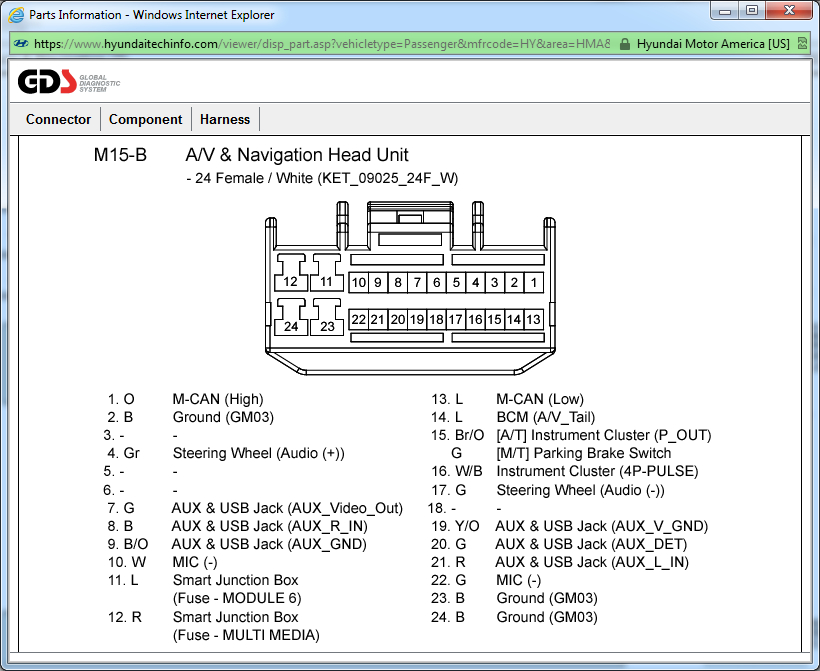Click 'AUX & USB Jack (AUX_L_IN)' entry
The height and width of the screenshot is (671, 820).
click(x=592, y=562)
